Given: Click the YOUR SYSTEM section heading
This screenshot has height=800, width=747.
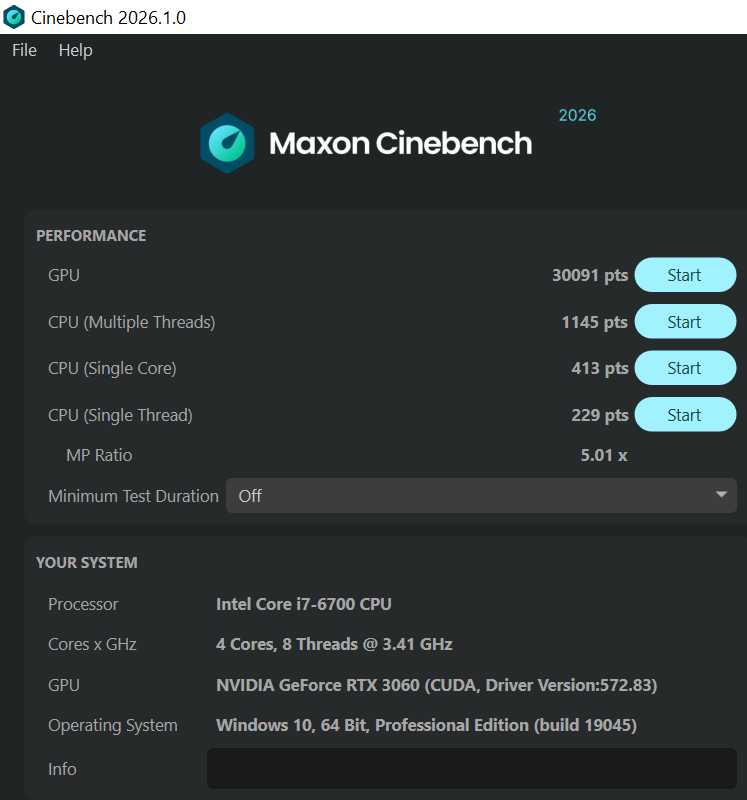Looking at the screenshot, I should (87, 563).
